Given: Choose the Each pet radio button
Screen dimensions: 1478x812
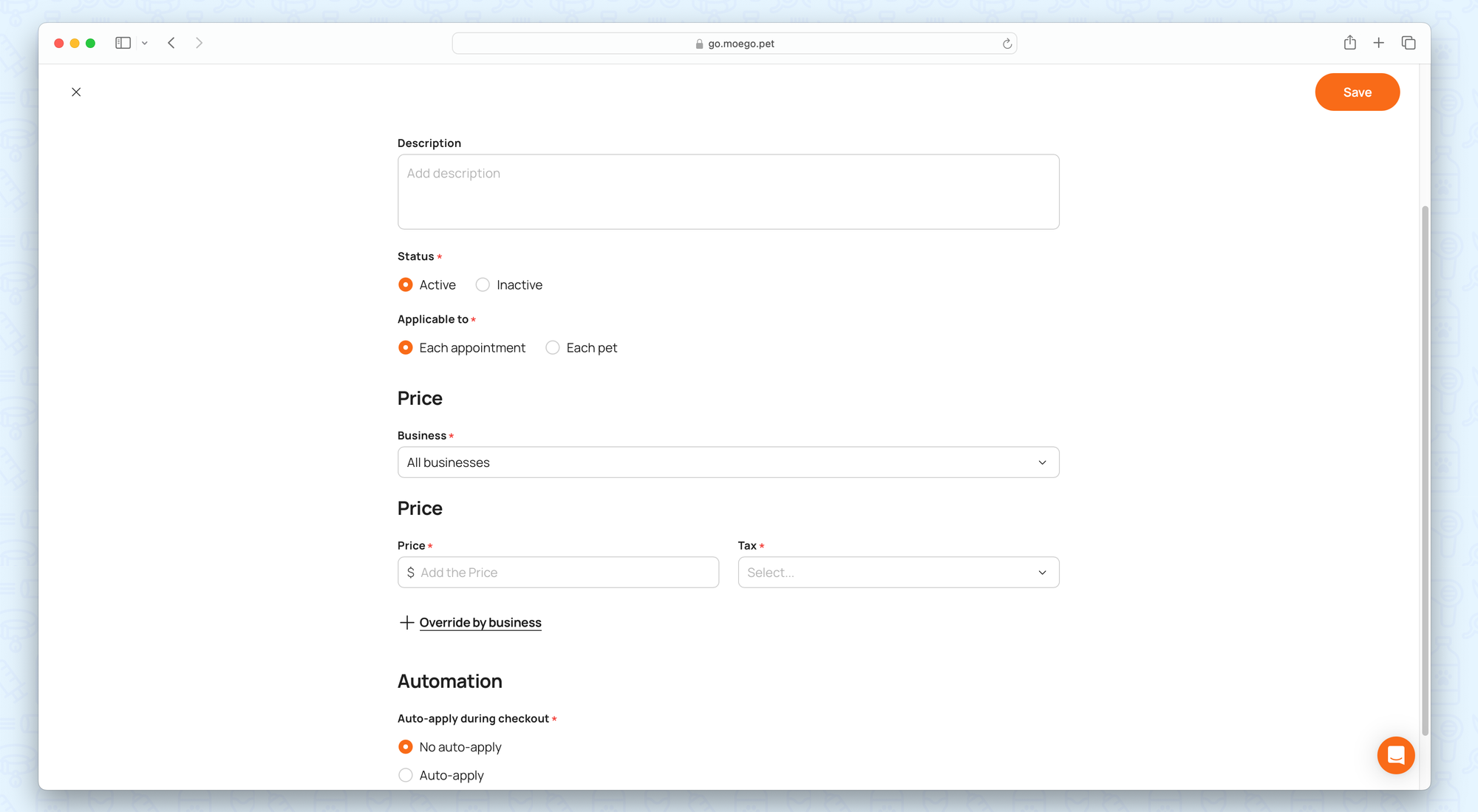Looking at the screenshot, I should [x=552, y=347].
